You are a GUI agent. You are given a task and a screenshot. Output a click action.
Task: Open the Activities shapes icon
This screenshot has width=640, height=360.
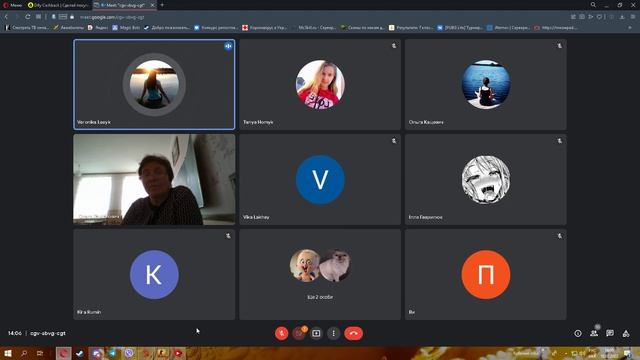coord(626,333)
